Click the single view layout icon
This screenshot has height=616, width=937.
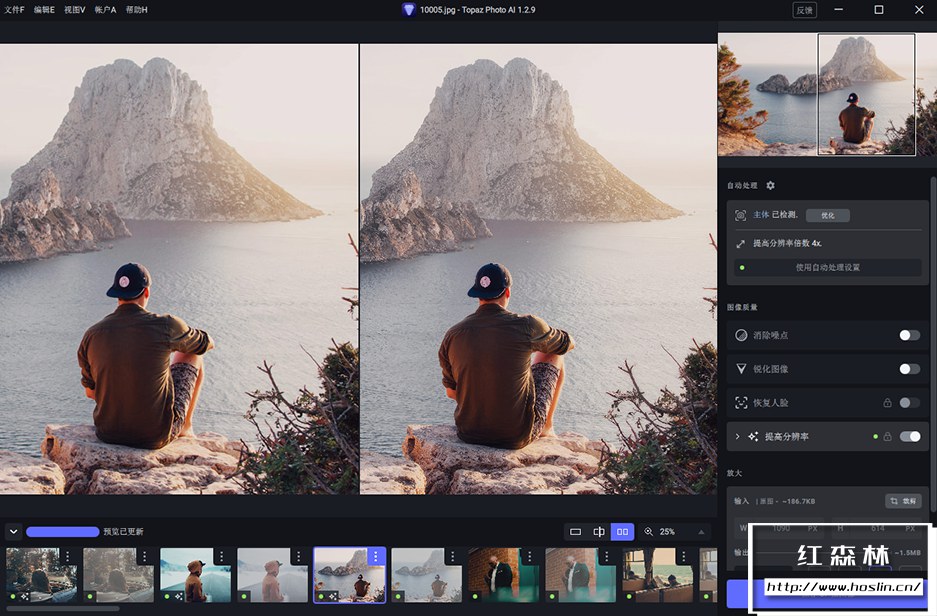coord(575,532)
